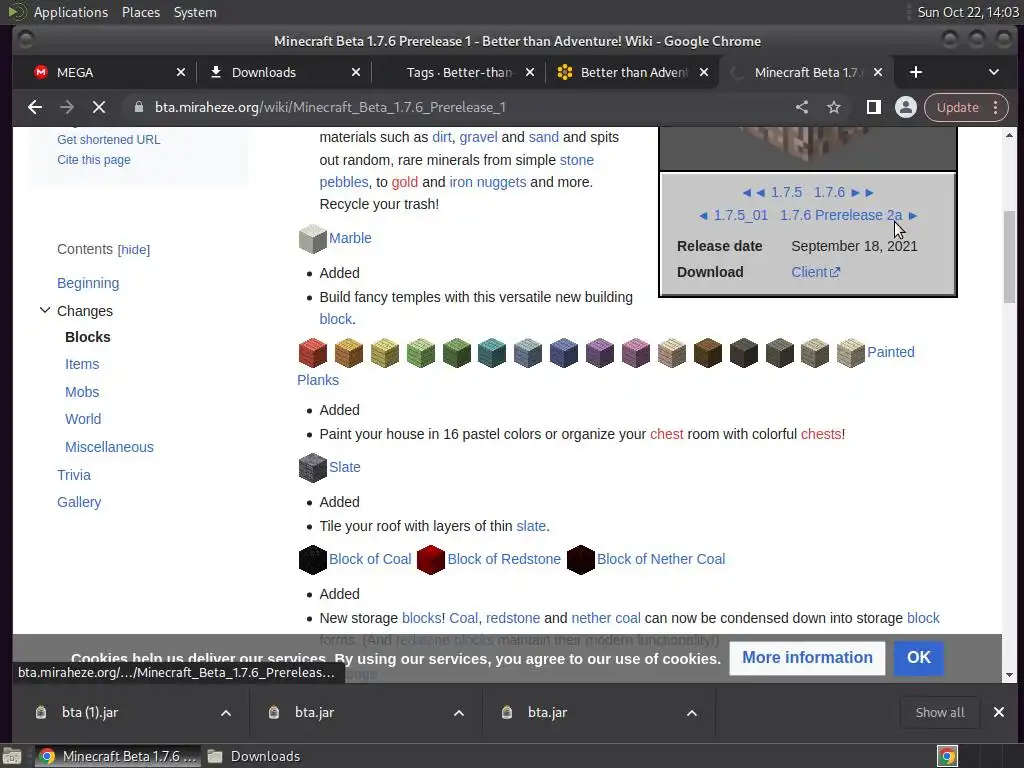1024x768 pixels.
Task: Open the Places menu
Action: [140, 12]
